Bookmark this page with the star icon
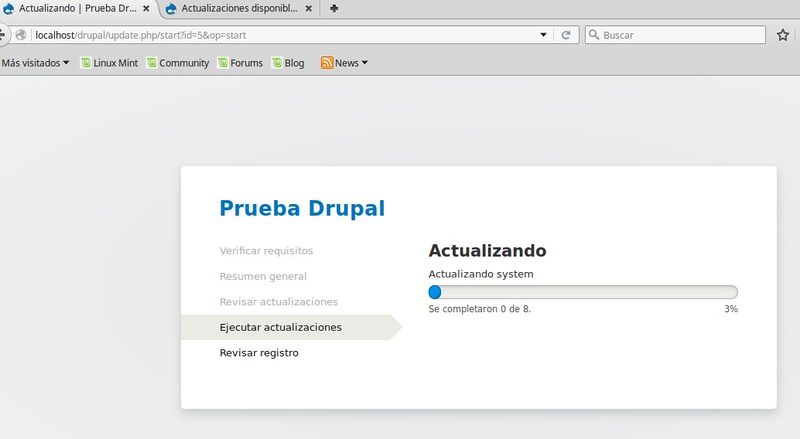Image resolution: width=800 pixels, height=439 pixels. 783,35
